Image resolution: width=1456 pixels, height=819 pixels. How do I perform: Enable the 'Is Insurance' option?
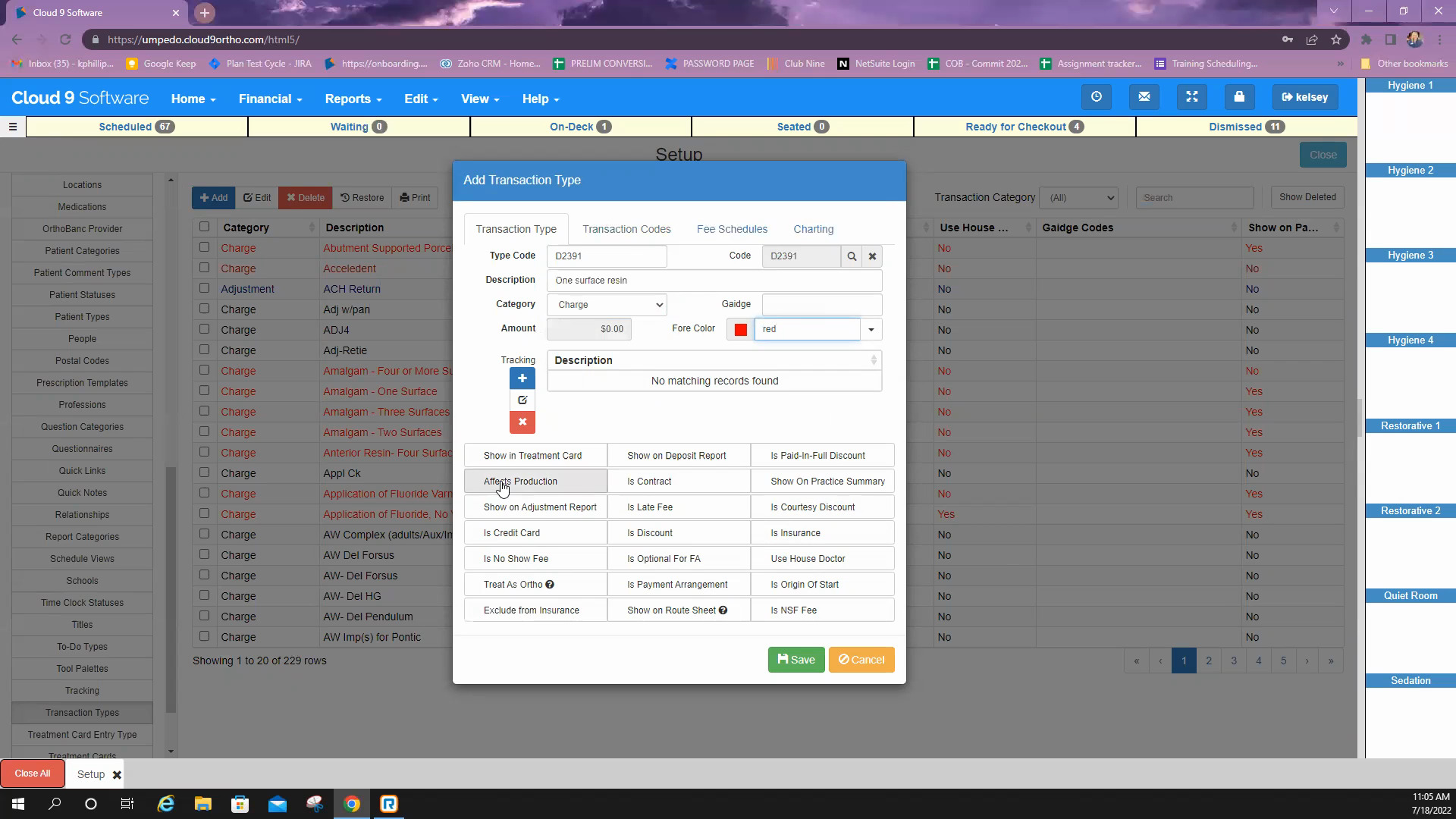pyautogui.click(x=822, y=532)
